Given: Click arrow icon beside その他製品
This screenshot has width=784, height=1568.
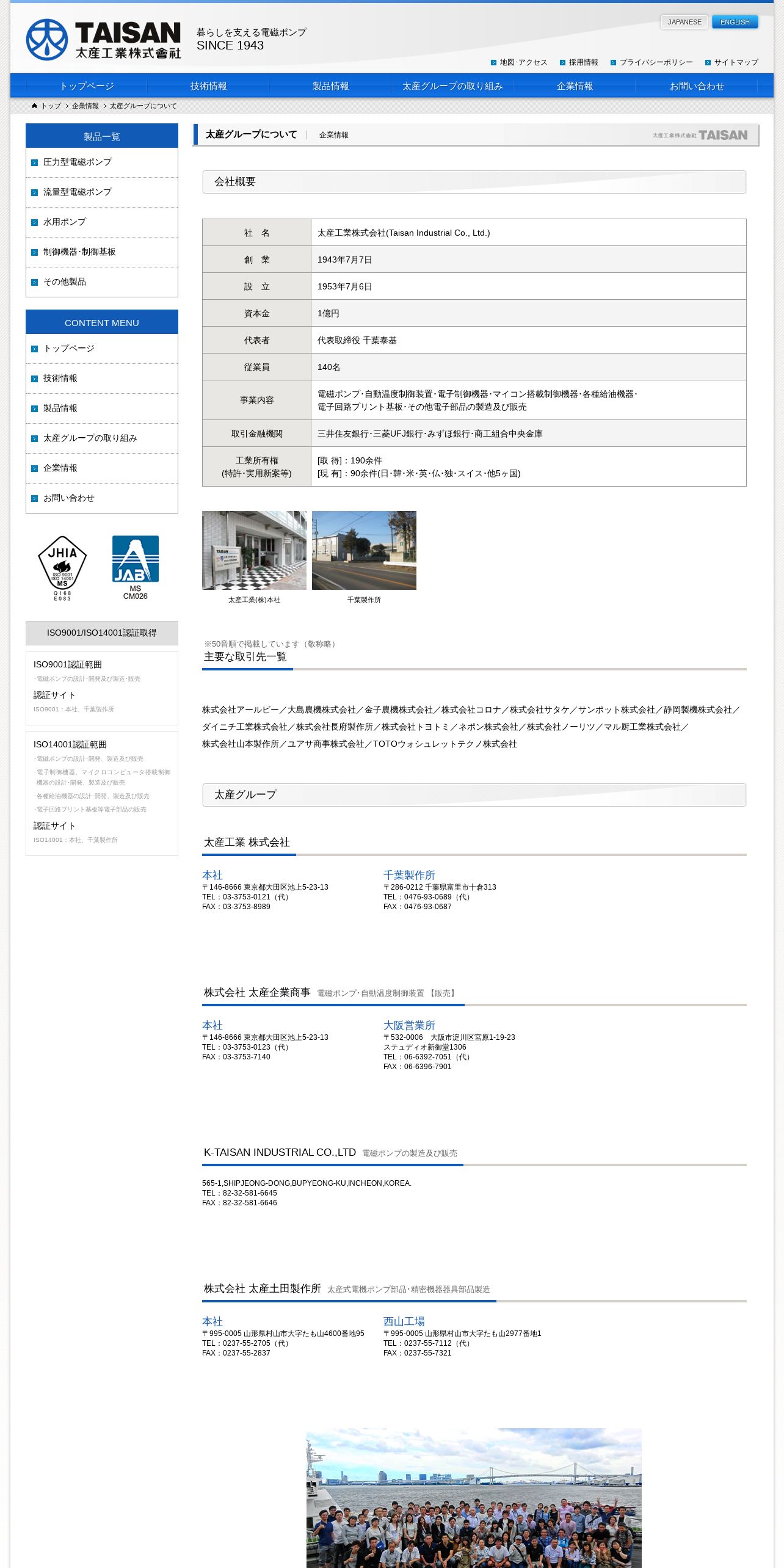Looking at the screenshot, I should point(35,282).
